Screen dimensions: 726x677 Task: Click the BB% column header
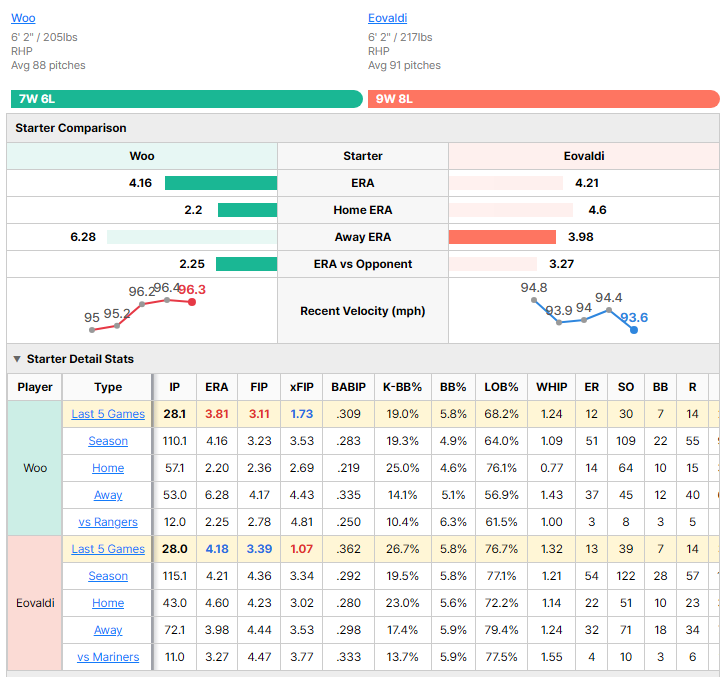tap(453, 387)
